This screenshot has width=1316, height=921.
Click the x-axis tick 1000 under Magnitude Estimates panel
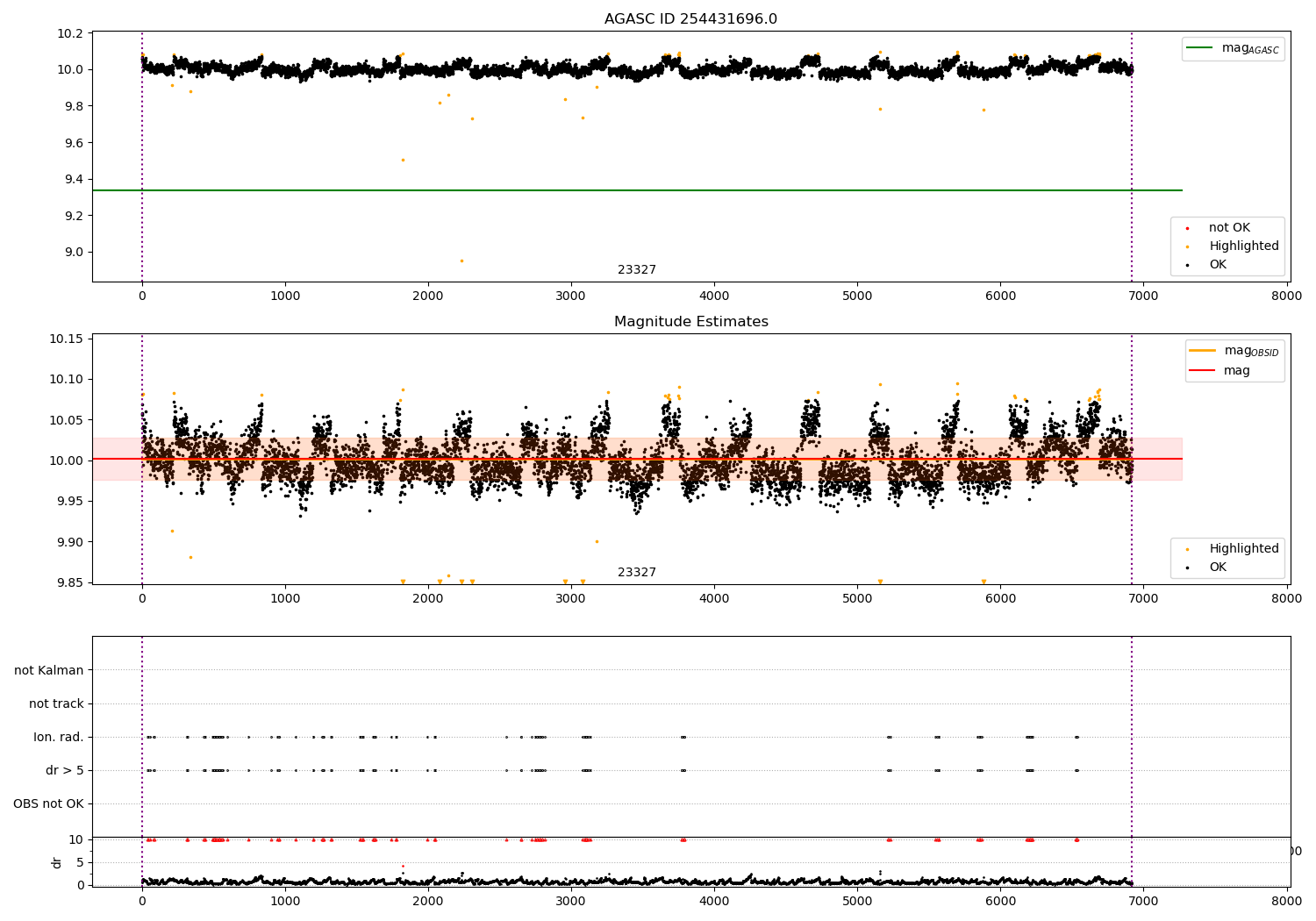(x=285, y=598)
